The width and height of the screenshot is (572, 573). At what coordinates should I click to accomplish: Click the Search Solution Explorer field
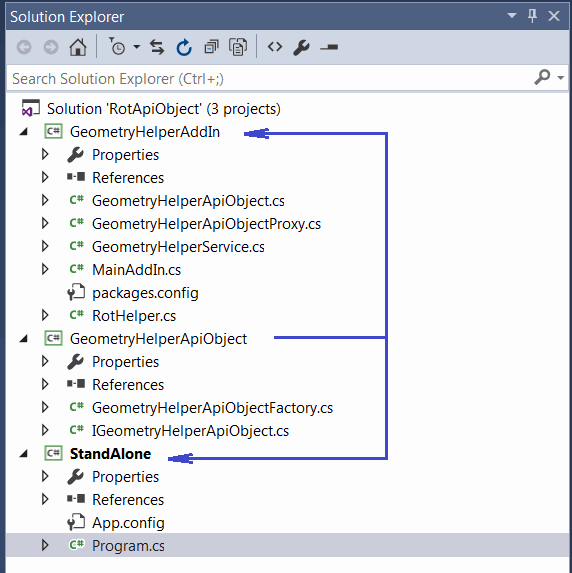click(x=270, y=78)
